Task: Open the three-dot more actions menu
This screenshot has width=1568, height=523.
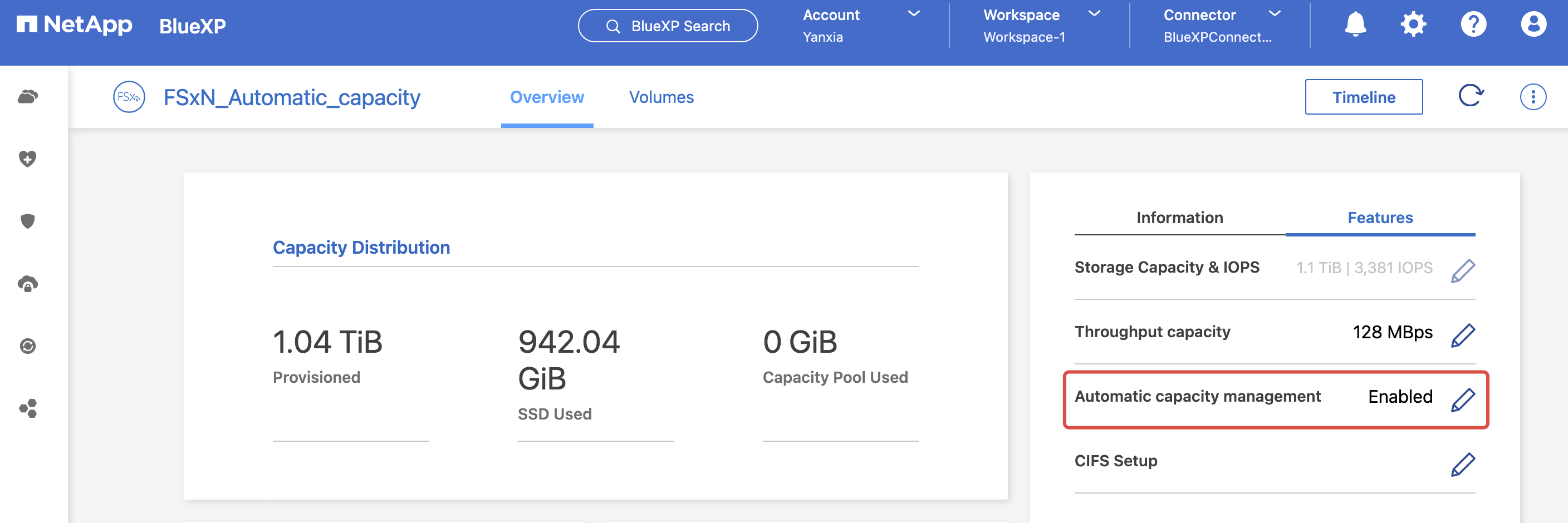Action: [x=1533, y=97]
